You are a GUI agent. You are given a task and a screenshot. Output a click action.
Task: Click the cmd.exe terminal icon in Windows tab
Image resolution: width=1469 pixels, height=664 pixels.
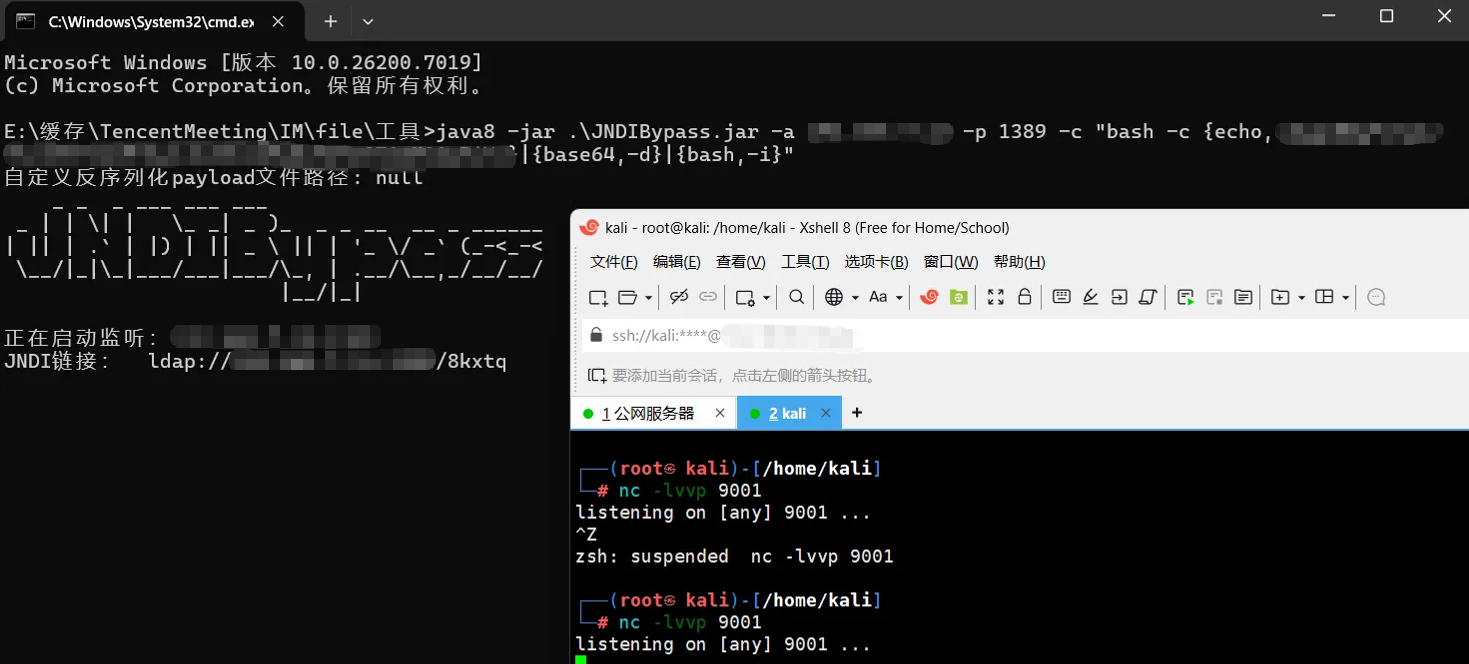pyautogui.click(x=26, y=21)
